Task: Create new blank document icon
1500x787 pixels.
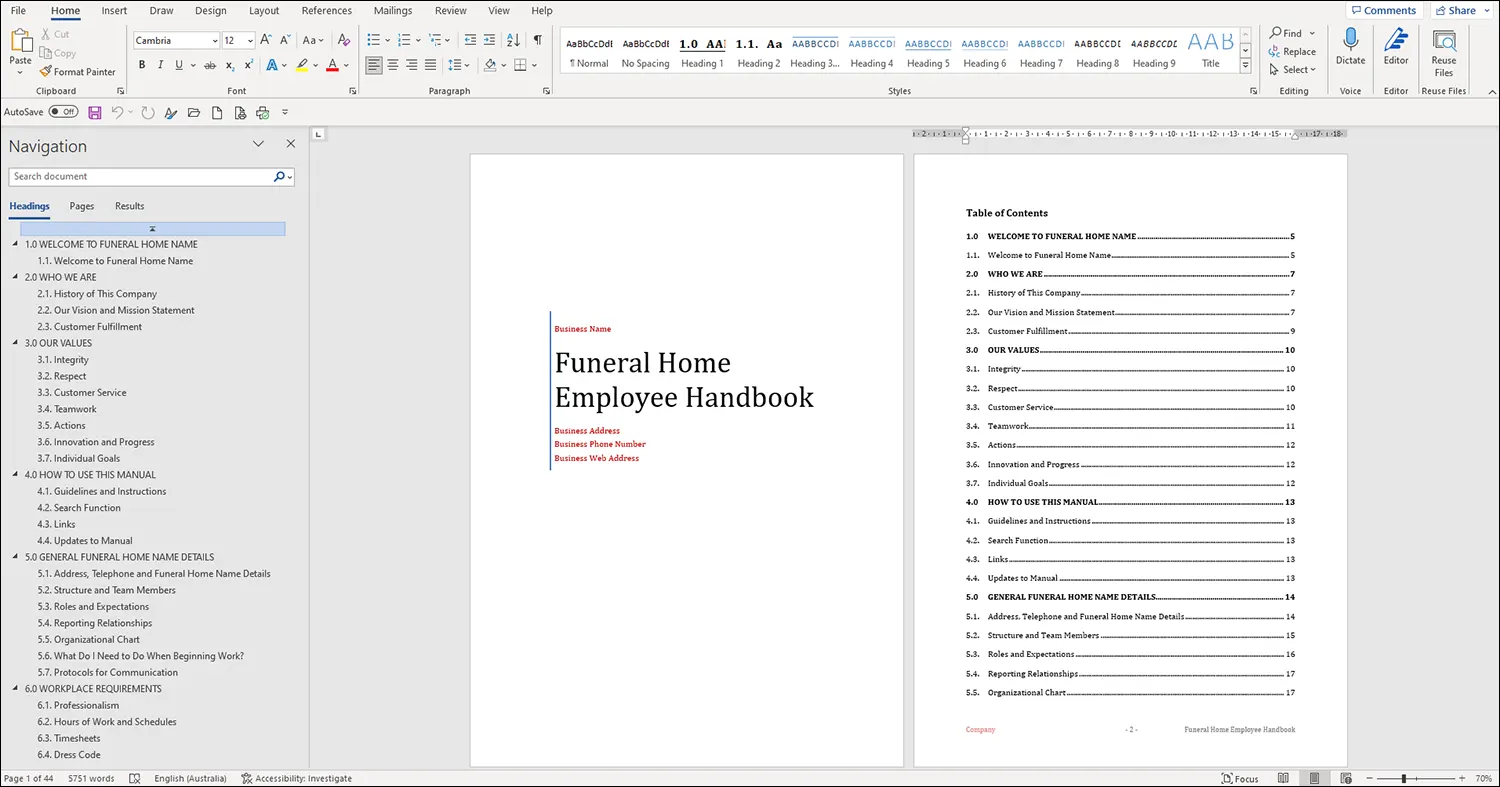Action: pyautogui.click(x=216, y=112)
